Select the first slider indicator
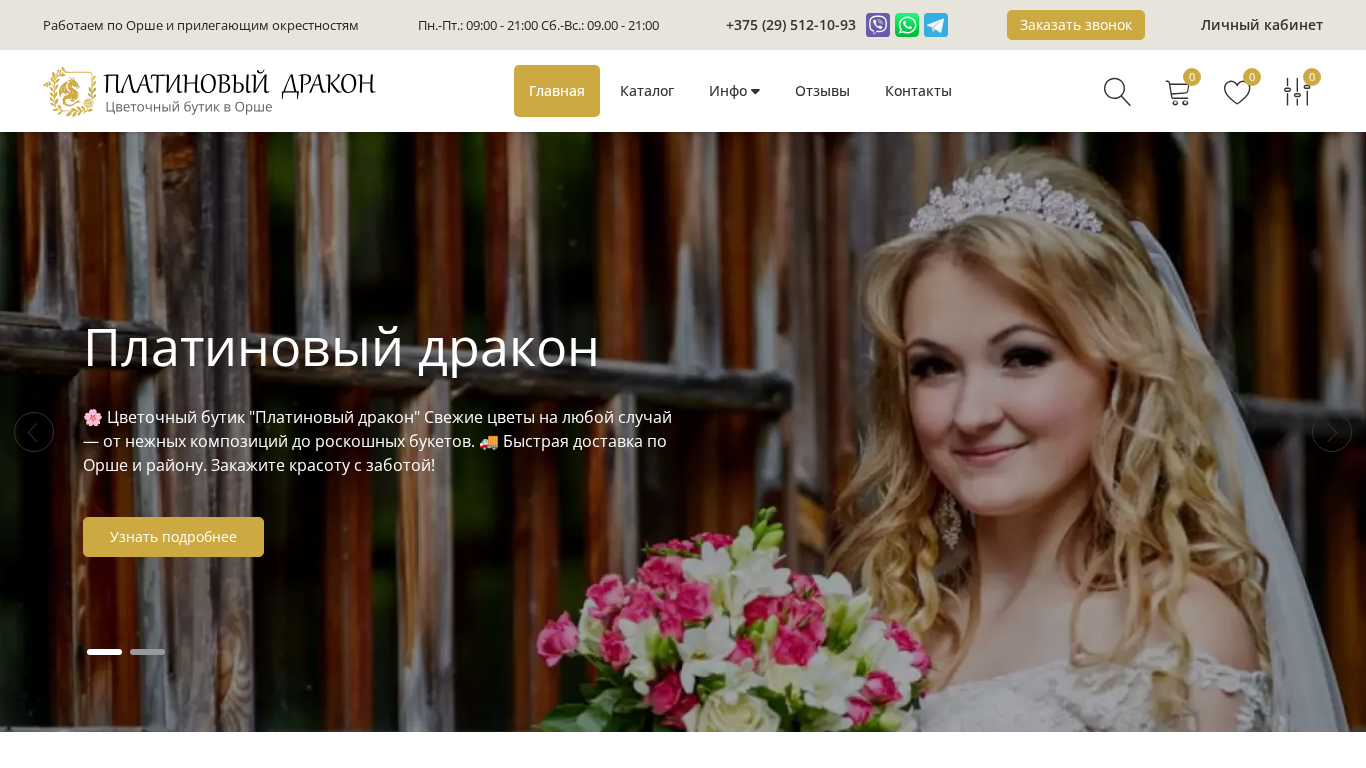 tap(104, 652)
